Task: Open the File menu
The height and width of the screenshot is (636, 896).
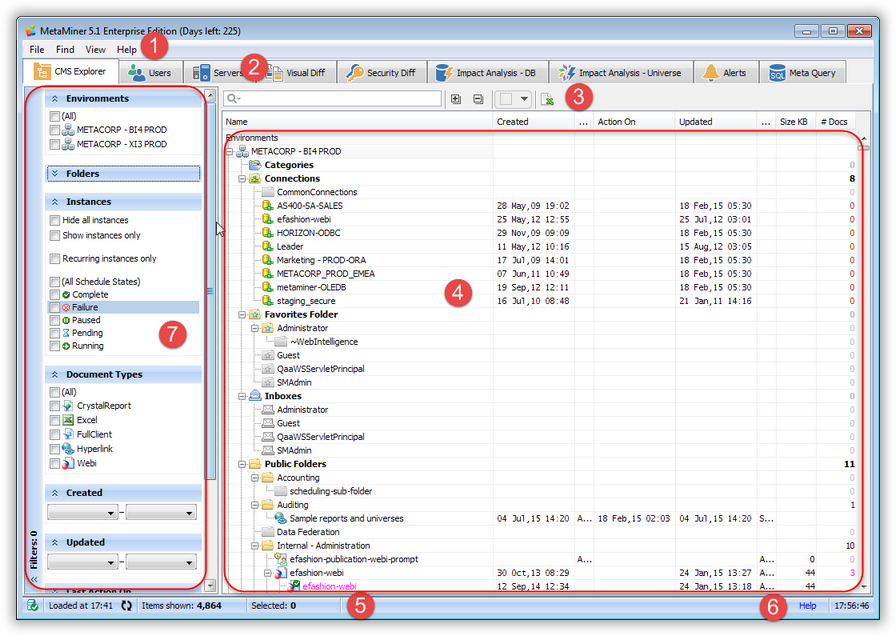Action: (x=37, y=49)
